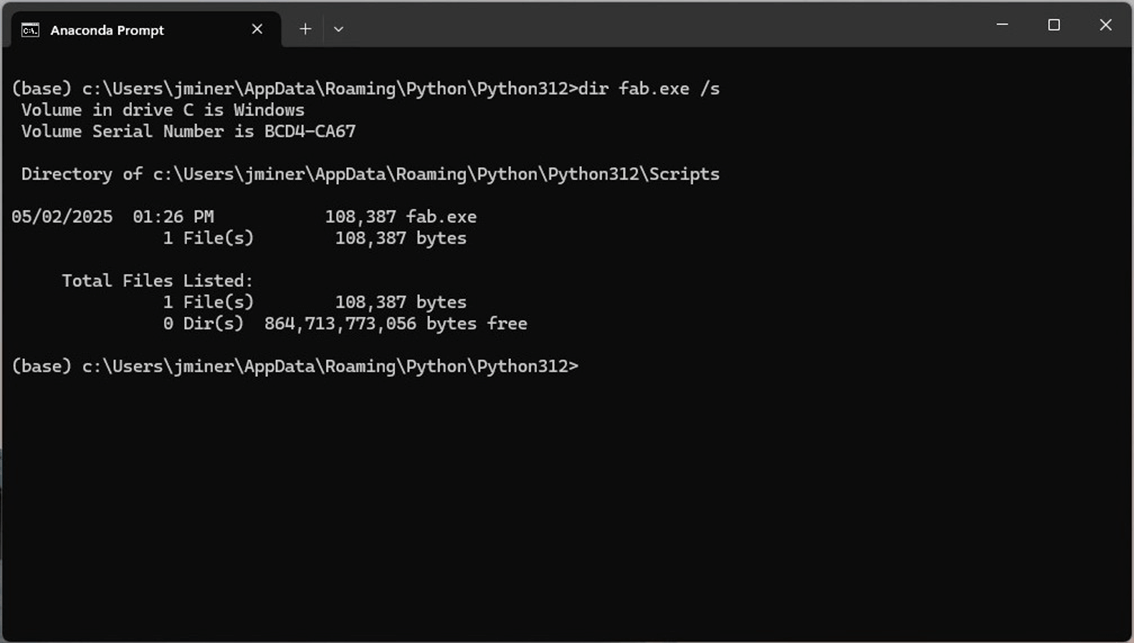Click the fab.exe filename in listing
Image resolution: width=1134 pixels, height=643 pixels.
(441, 216)
